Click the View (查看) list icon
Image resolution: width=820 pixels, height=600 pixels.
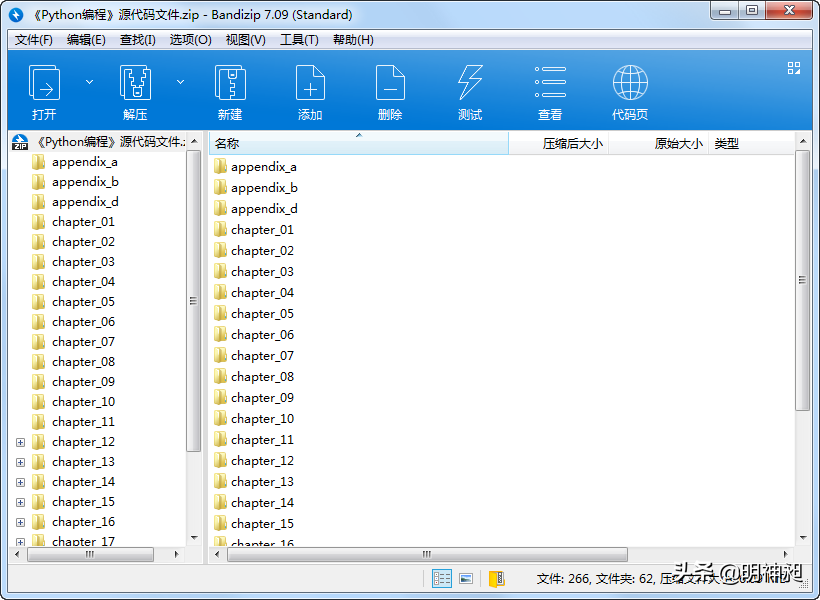(550, 82)
